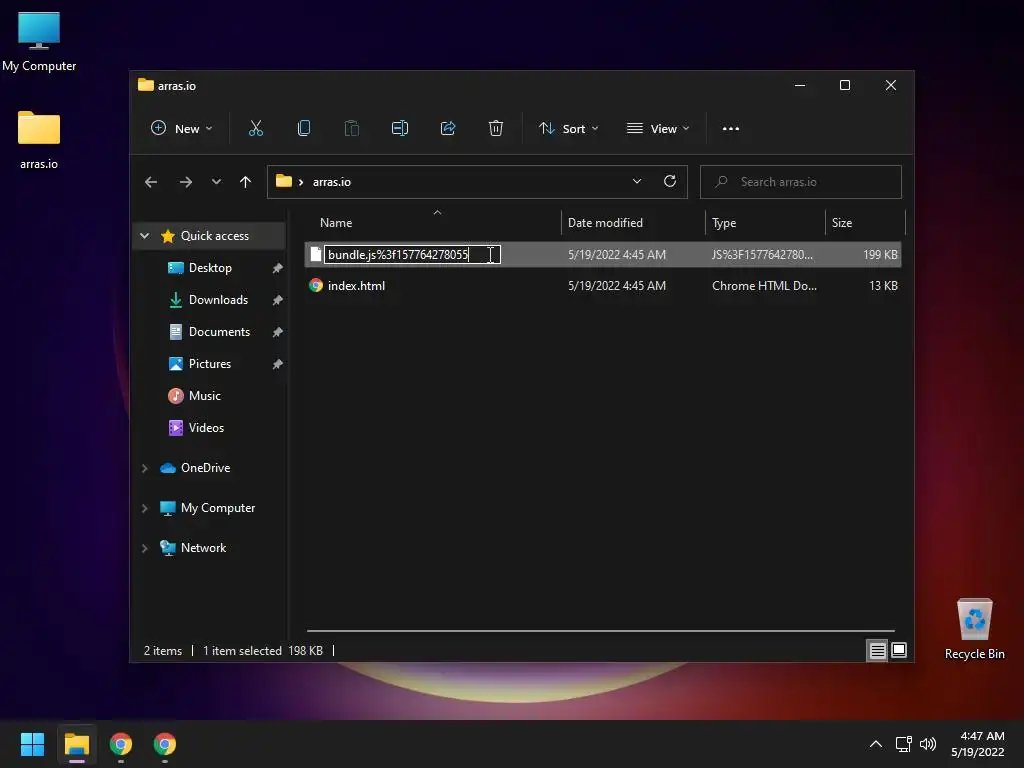Open My Computer desktop icon

click(39, 41)
